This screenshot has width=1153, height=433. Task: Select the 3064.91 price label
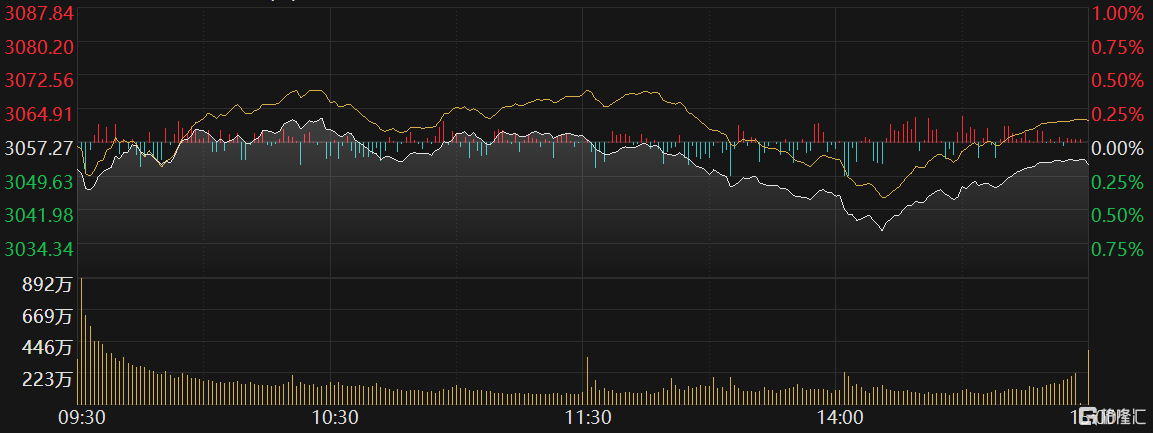pos(39,114)
